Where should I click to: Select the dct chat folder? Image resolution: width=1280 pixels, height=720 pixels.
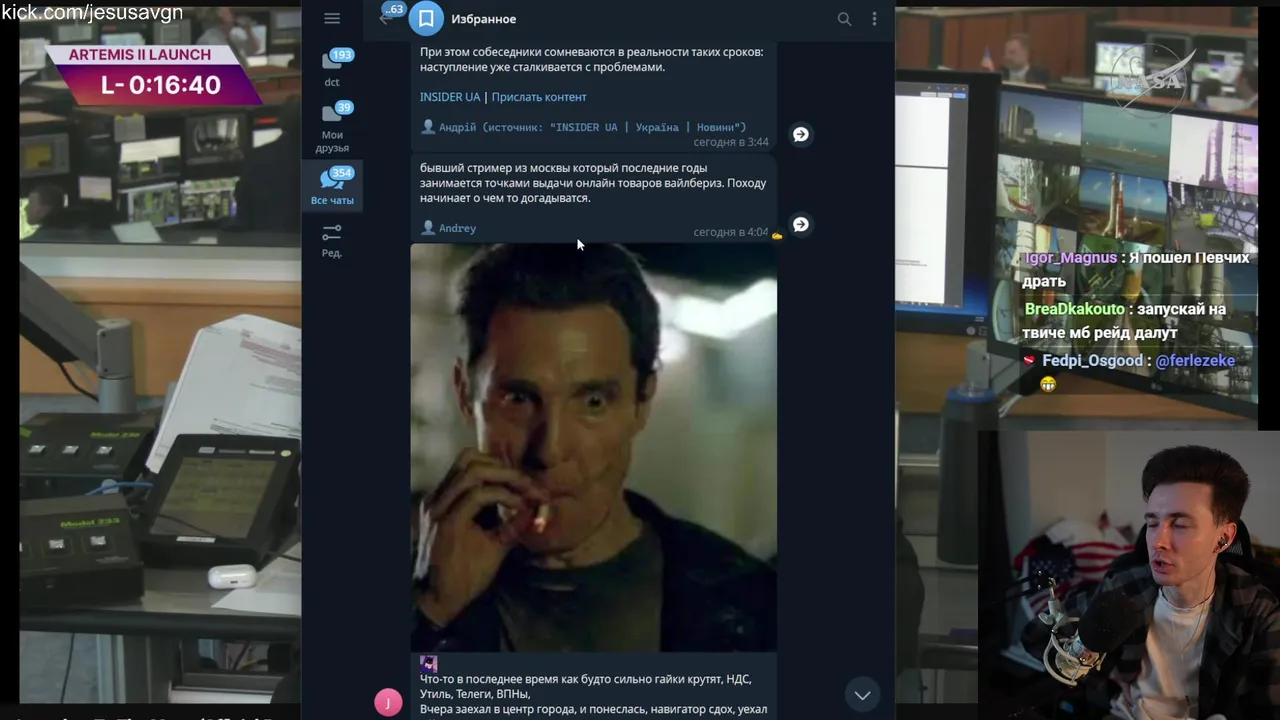click(332, 68)
